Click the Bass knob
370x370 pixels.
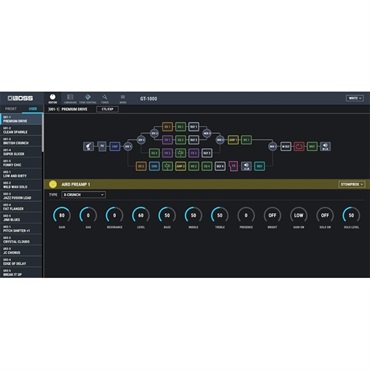click(167, 215)
